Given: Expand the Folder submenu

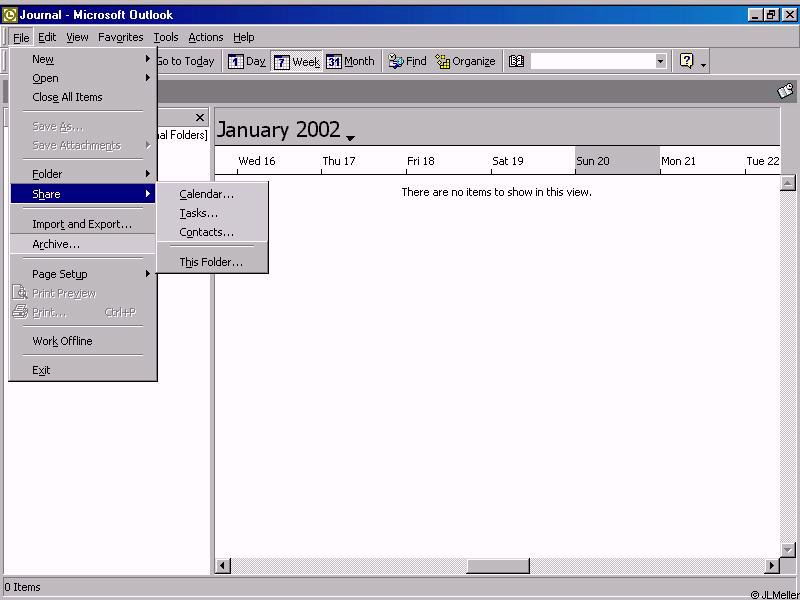Looking at the screenshot, I should pyautogui.click(x=83, y=174).
